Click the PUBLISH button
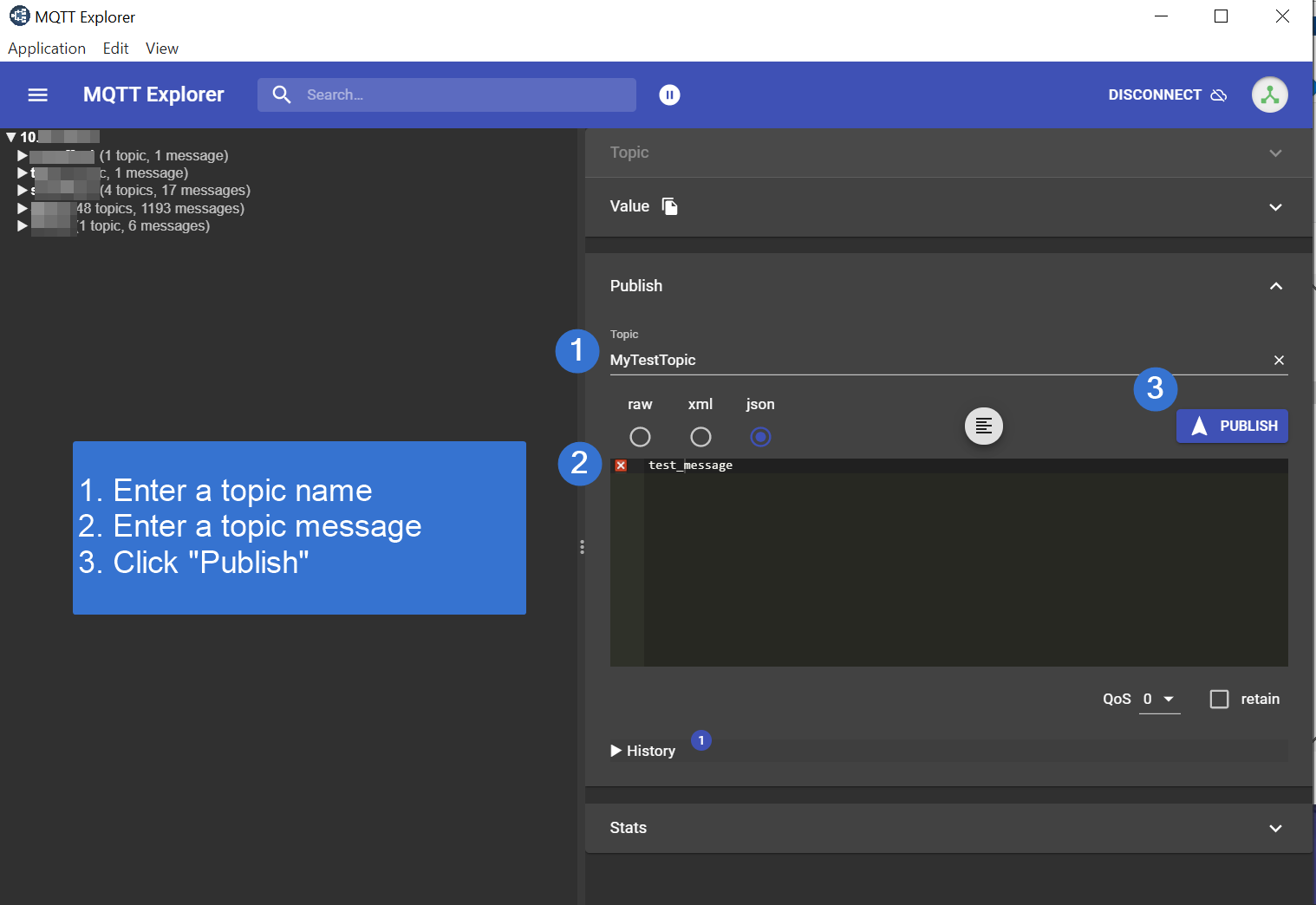1316x905 pixels. coord(1232,426)
